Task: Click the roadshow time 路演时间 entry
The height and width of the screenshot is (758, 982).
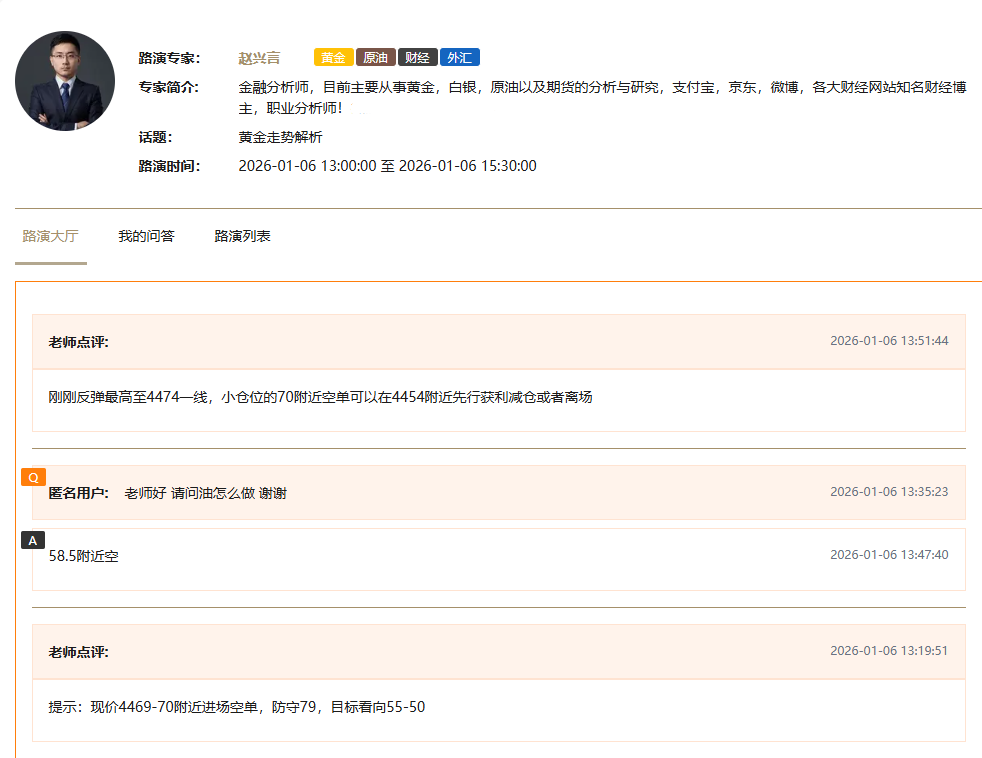Action: (166, 166)
